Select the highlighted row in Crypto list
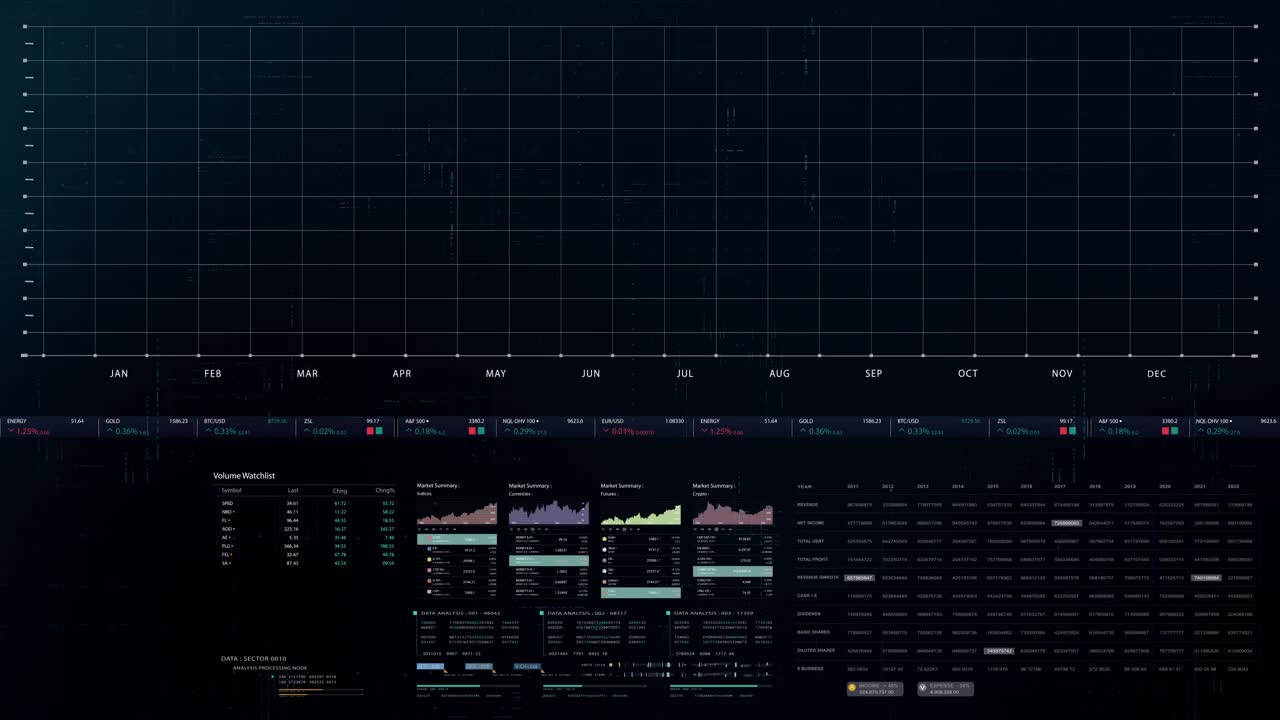 pyautogui.click(x=733, y=571)
